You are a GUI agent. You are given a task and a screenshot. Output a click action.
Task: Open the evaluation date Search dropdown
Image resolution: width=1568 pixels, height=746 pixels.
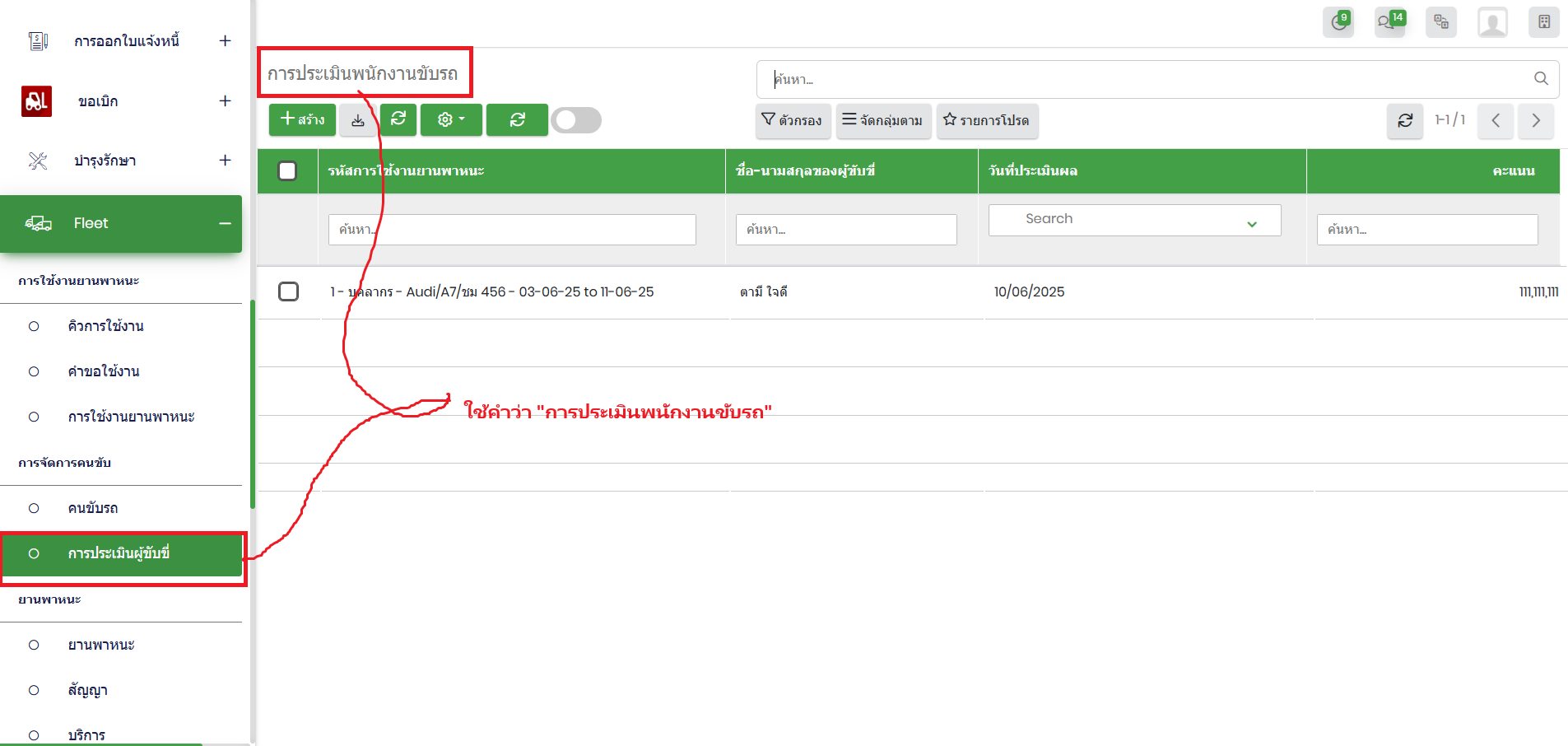(1134, 220)
